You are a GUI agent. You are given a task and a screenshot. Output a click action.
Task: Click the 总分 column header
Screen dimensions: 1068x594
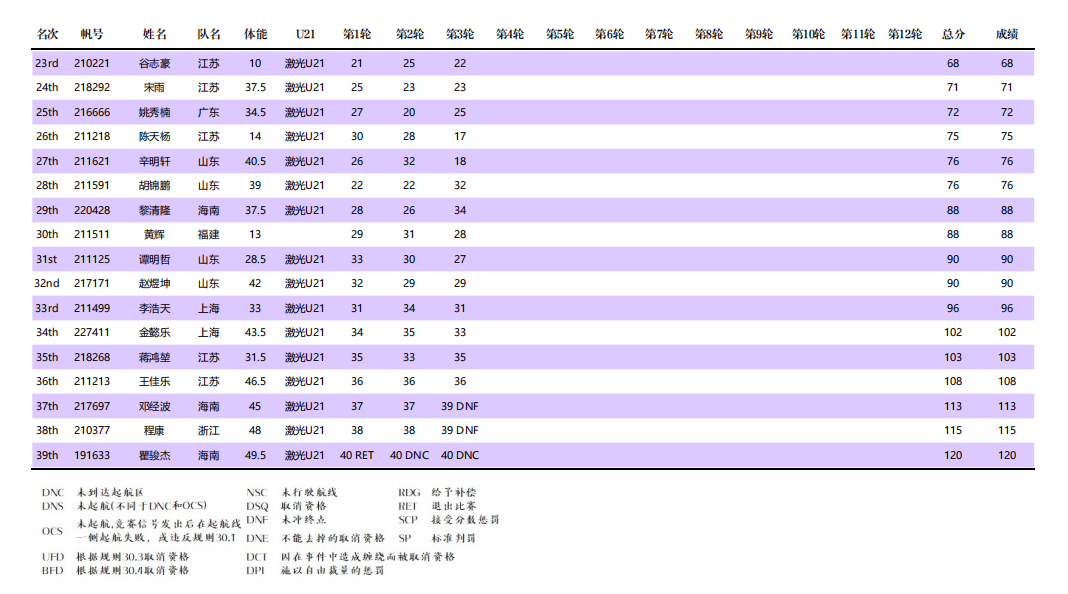pos(953,34)
